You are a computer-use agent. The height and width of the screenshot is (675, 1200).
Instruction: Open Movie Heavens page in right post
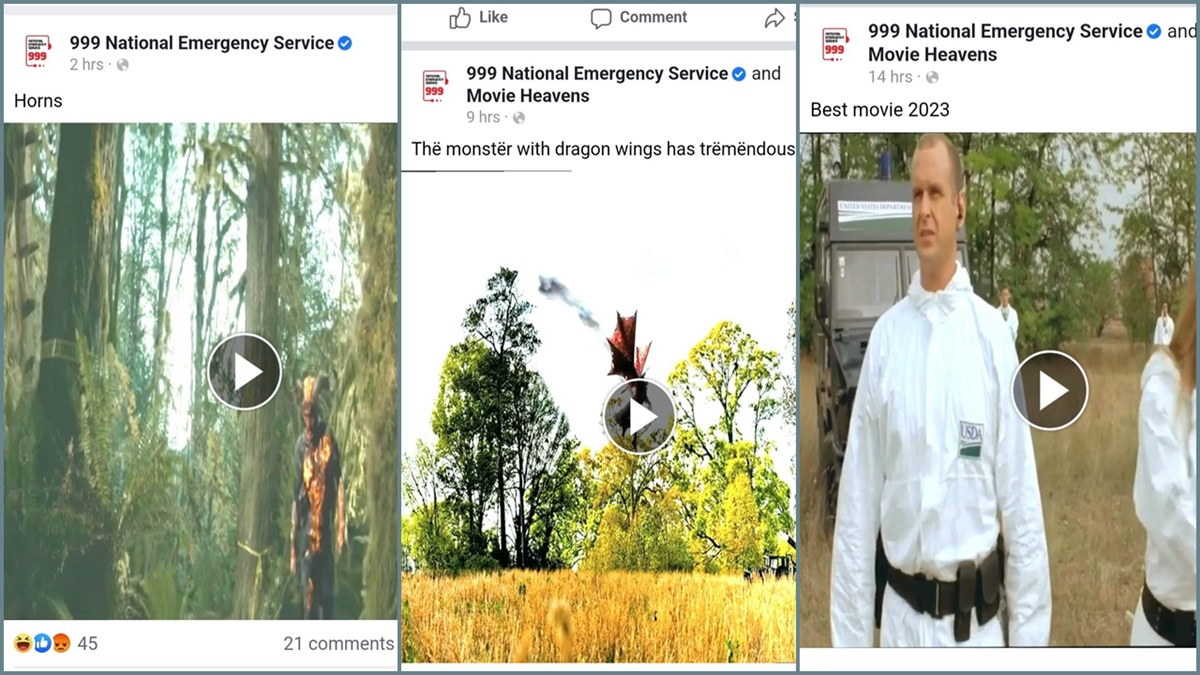coord(932,54)
